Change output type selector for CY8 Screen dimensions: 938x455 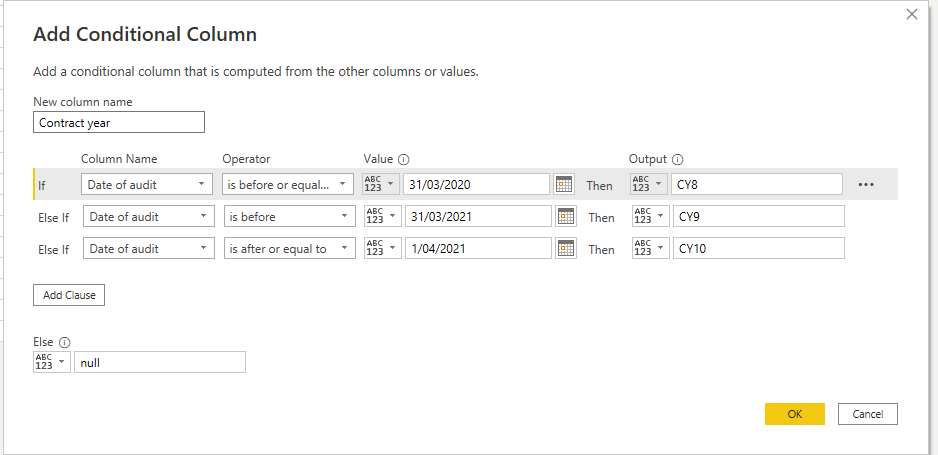(x=648, y=185)
